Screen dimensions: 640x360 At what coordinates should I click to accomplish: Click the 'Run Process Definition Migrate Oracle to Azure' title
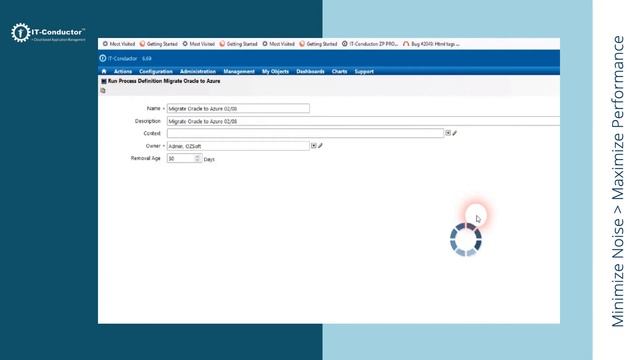164,81
